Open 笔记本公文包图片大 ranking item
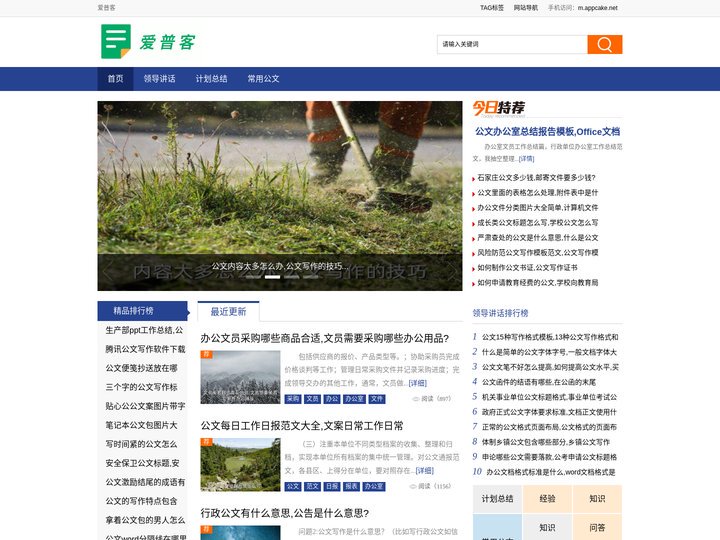The width and height of the screenshot is (720, 540). (141, 425)
